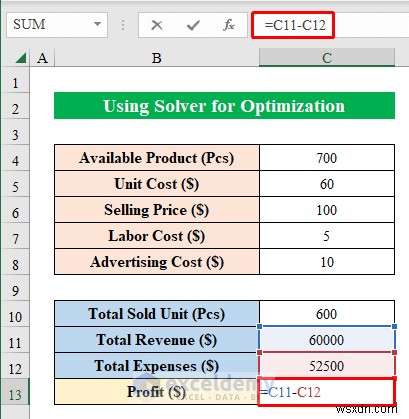This screenshot has width=409, height=419.
Task: Click cell with value 700
Action: click(327, 158)
